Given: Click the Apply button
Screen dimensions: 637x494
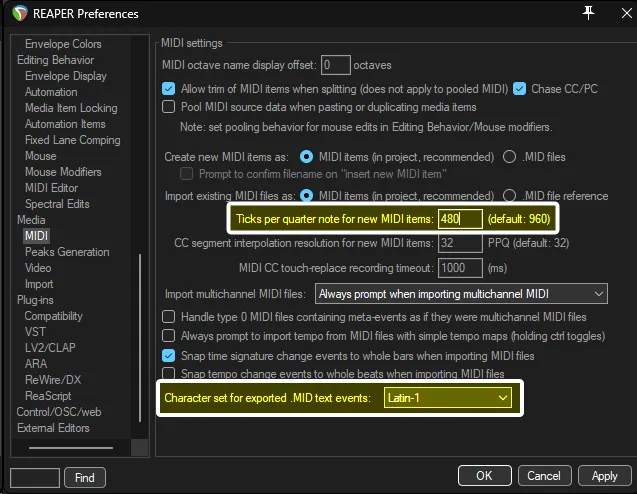Looking at the screenshot, I should pos(604,476).
